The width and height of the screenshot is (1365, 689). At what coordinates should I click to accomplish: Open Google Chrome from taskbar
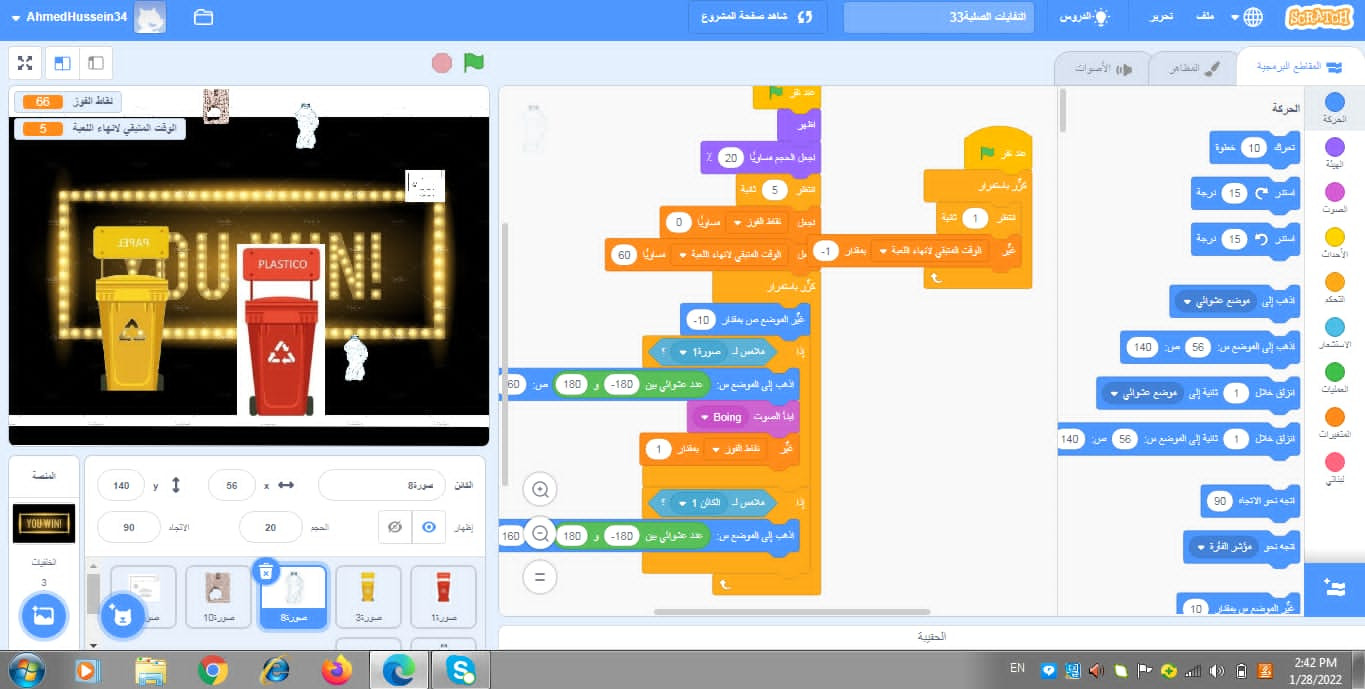tap(212, 669)
